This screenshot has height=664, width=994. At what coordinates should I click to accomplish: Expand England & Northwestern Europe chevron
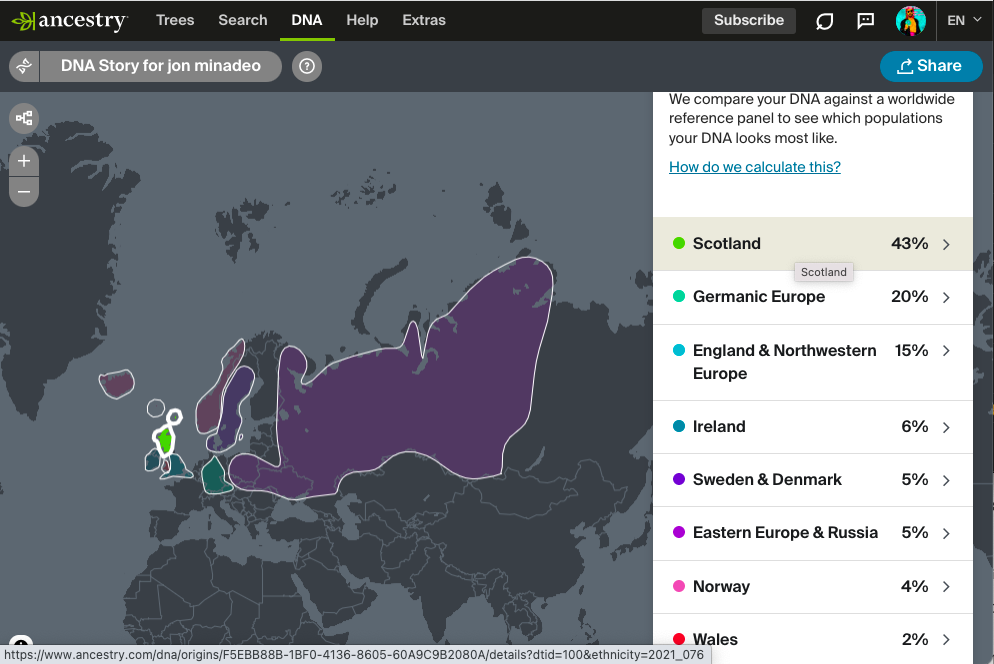click(x=946, y=351)
